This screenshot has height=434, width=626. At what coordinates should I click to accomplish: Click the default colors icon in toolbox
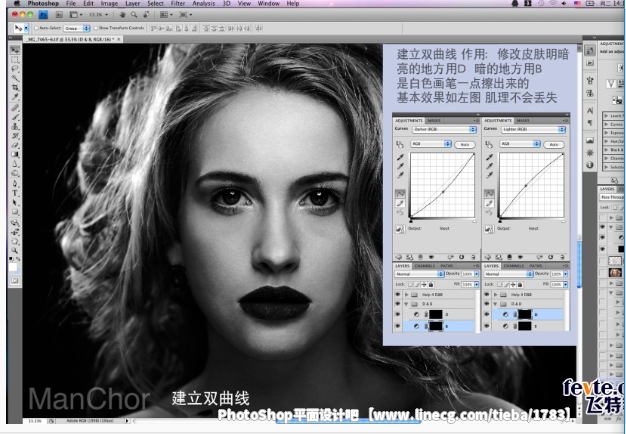coord(11,259)
